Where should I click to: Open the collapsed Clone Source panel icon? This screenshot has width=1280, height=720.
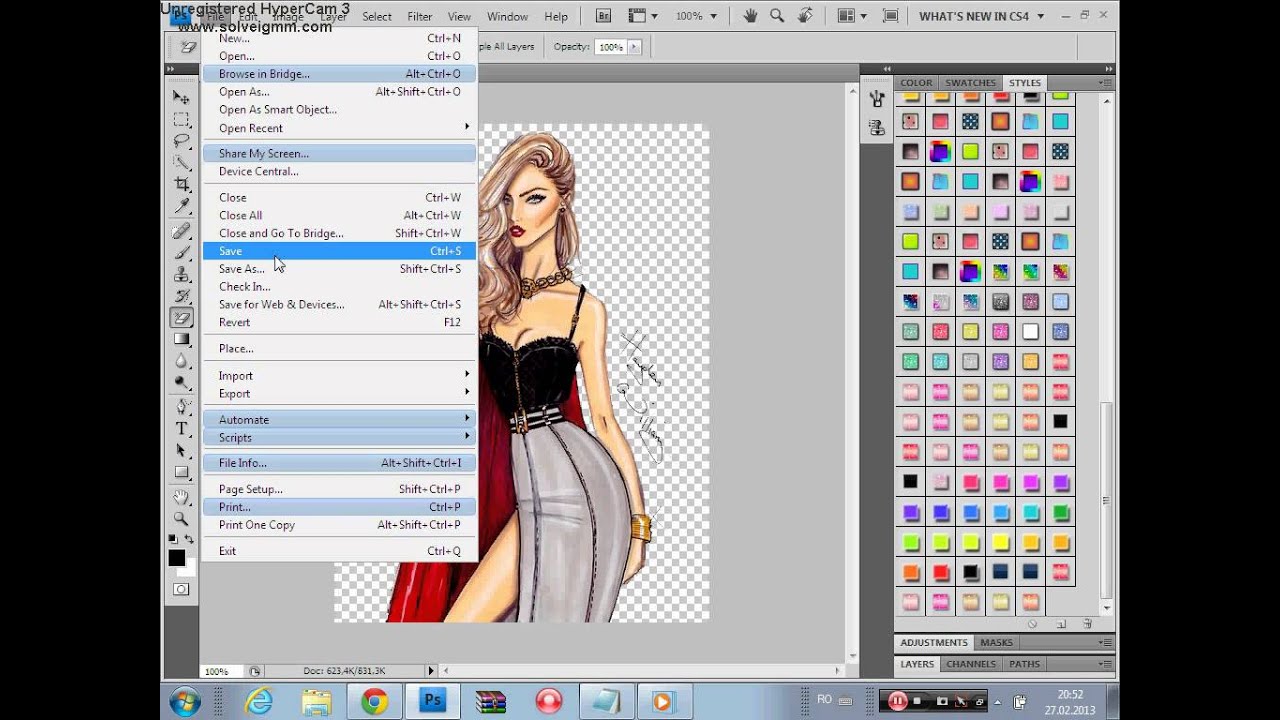[877, 127]
